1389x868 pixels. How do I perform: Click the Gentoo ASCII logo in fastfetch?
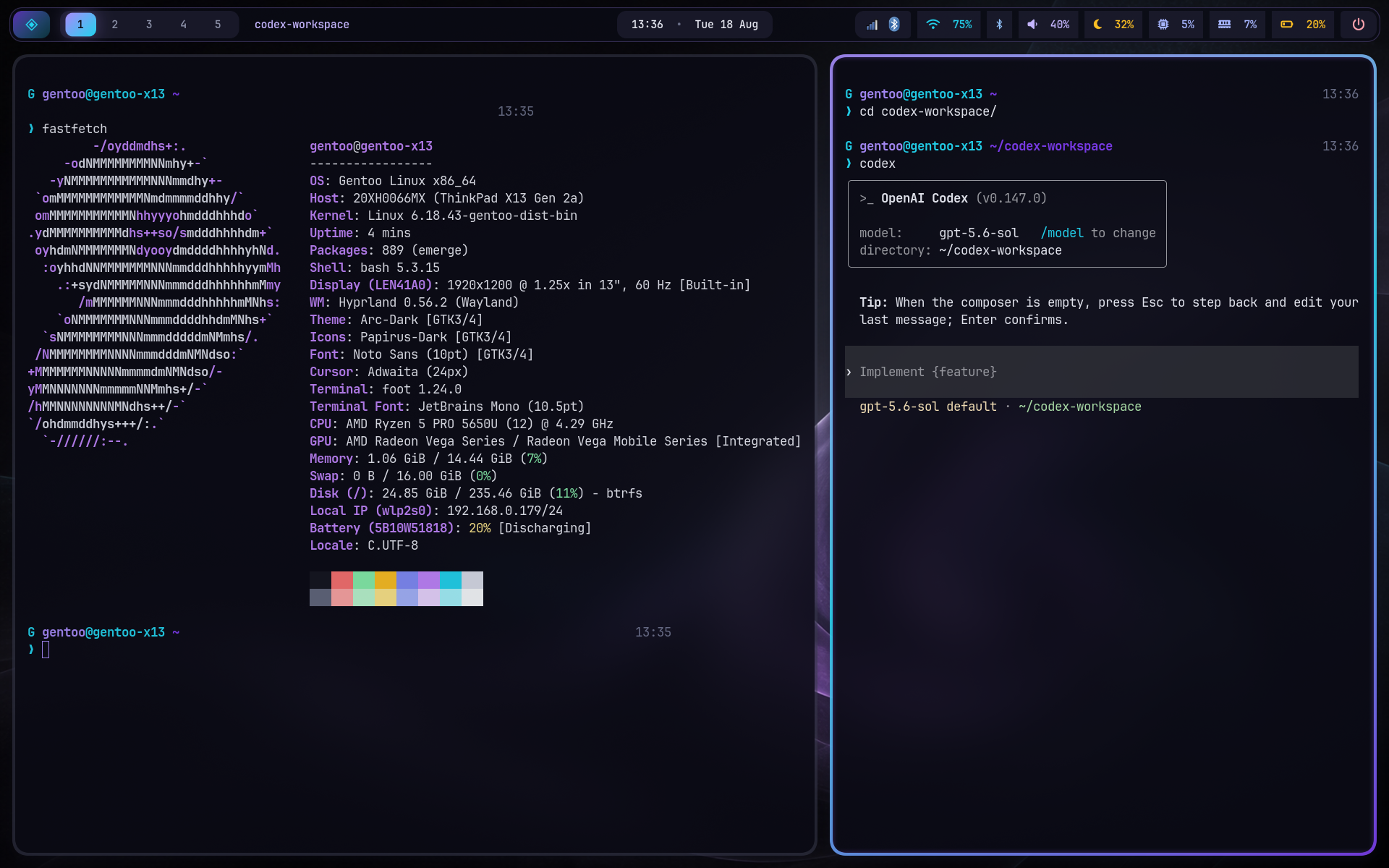point(154,294)
